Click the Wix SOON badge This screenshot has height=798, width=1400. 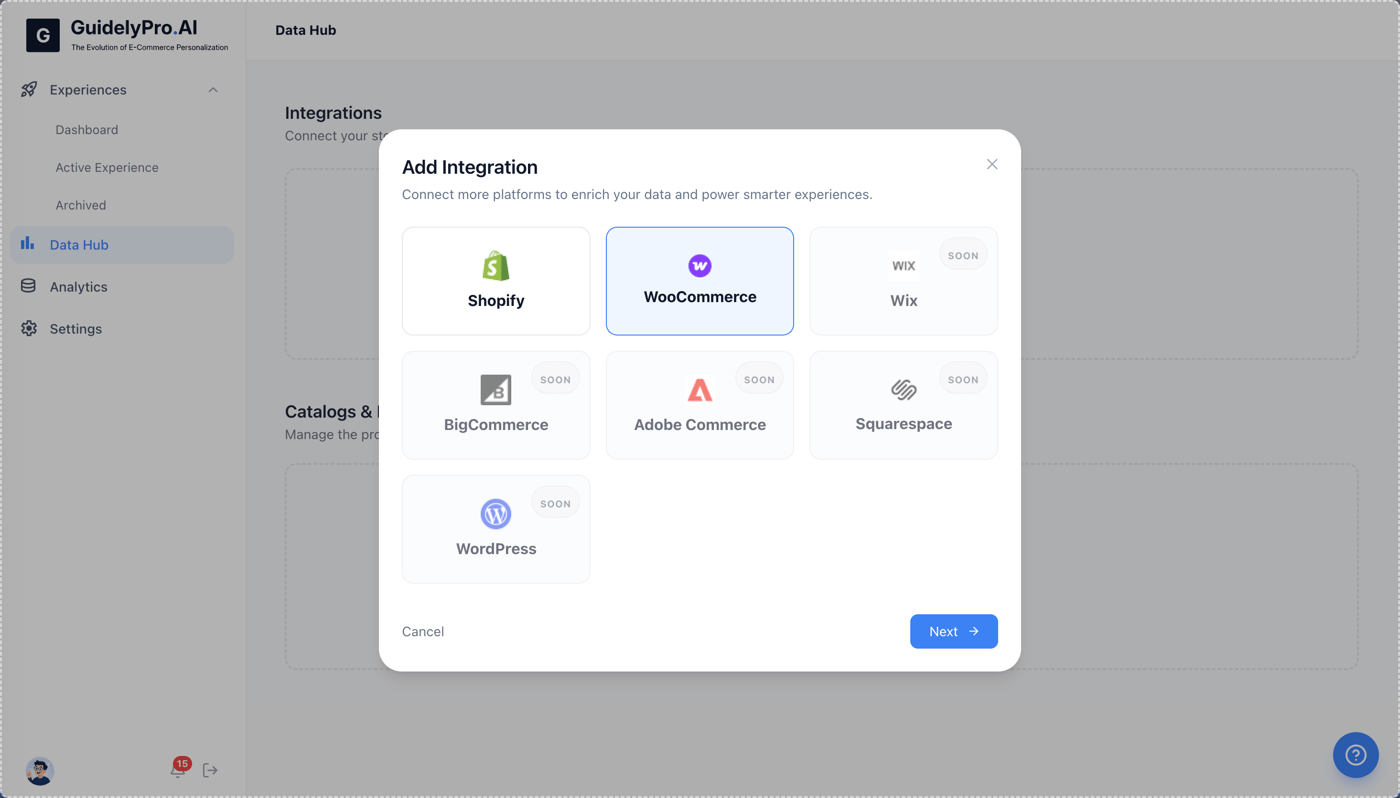coord(963,256)
